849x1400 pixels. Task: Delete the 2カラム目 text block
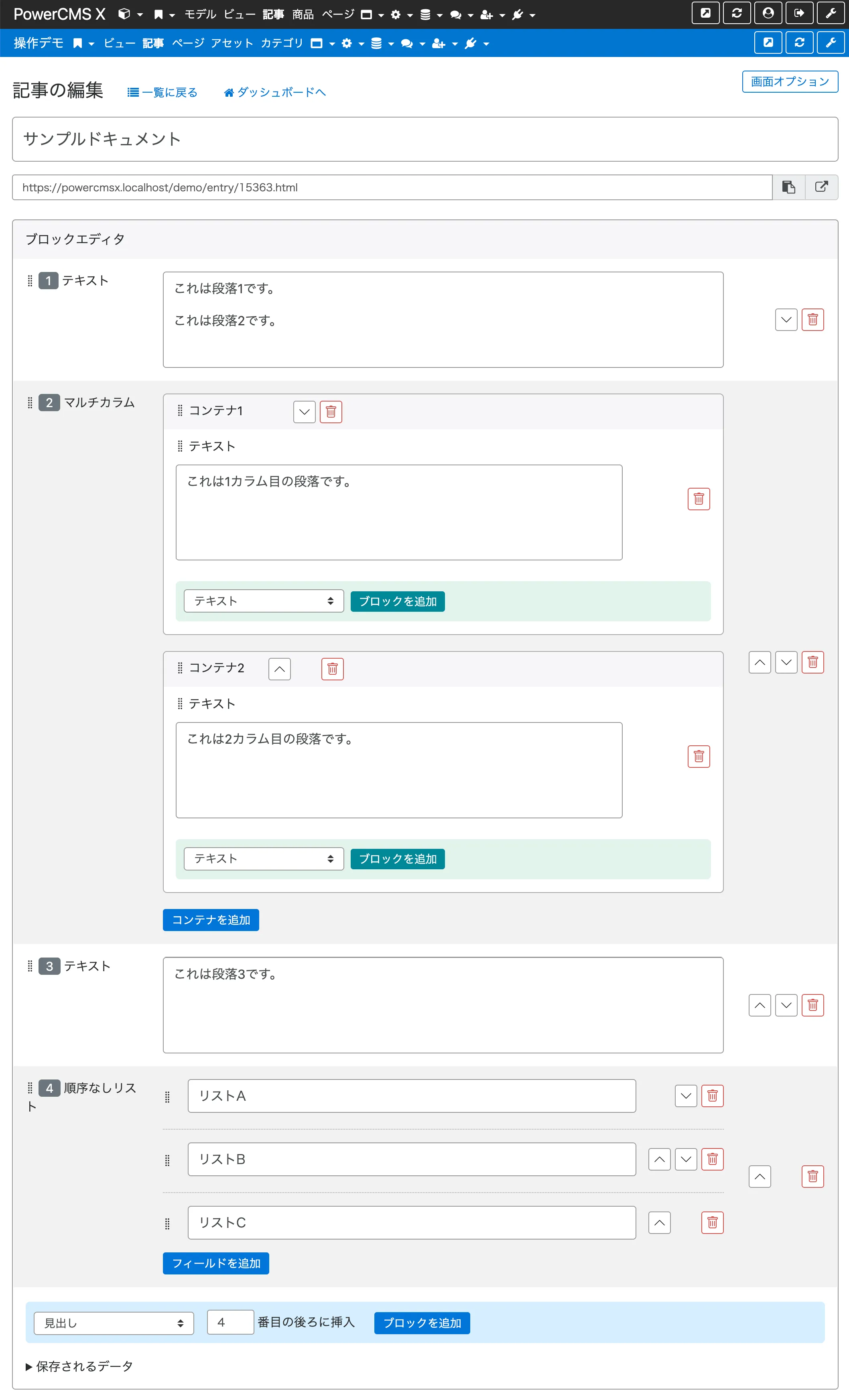[699, 756]
